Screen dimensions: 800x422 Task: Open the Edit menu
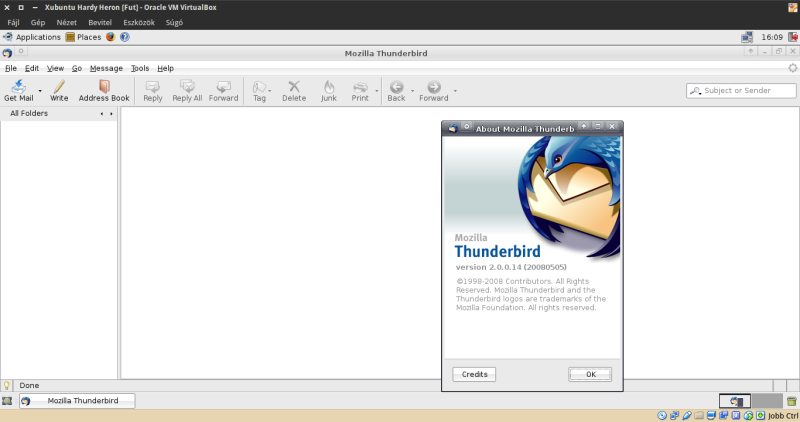[x=32, y=68]
